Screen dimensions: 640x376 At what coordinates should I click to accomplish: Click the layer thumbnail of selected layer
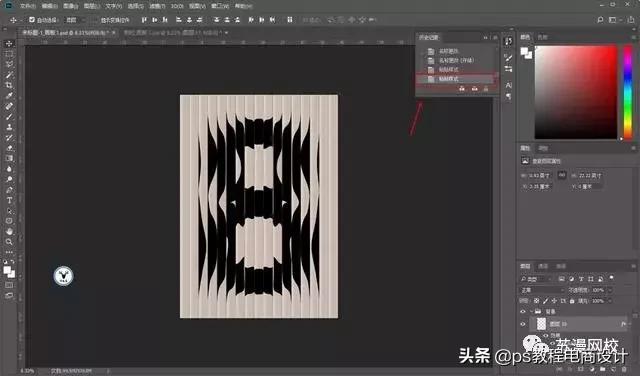[x=541, y=324]
